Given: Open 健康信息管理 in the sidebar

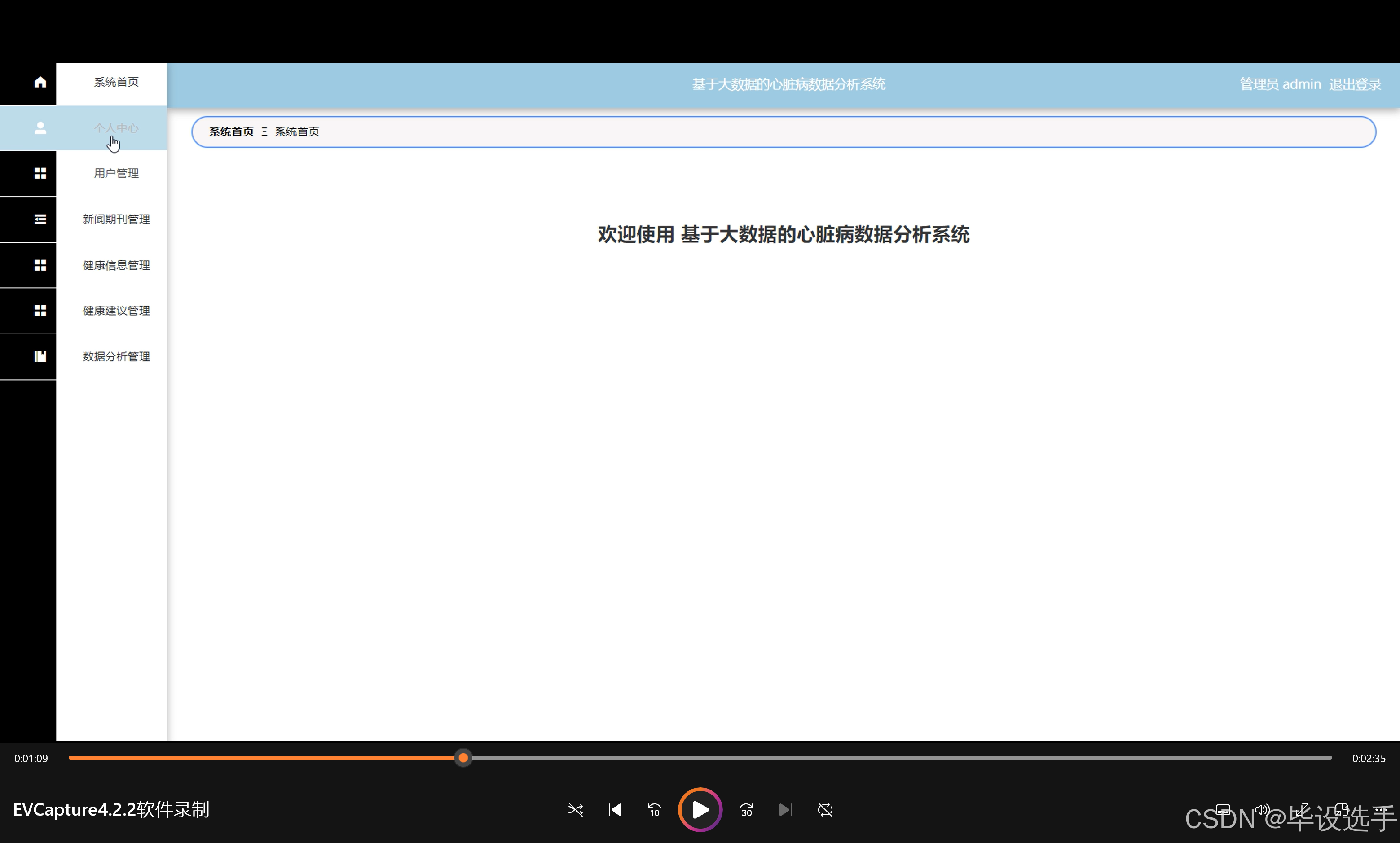Looking at the screenshot, I should click(x=116, y=265).
